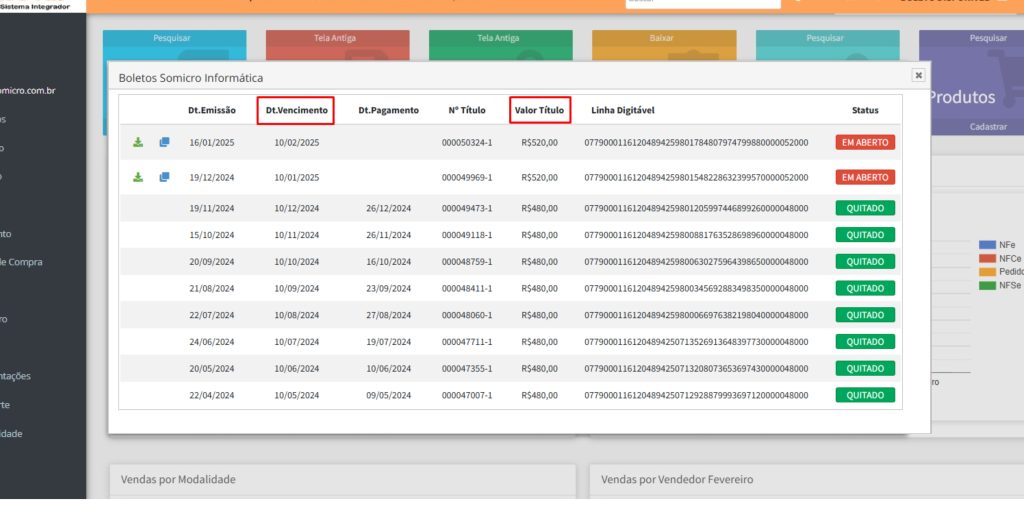Click Pesquisar on the blue dashboard card
The height and width of the screenshot is (512, 1024).
click(172, 38)
